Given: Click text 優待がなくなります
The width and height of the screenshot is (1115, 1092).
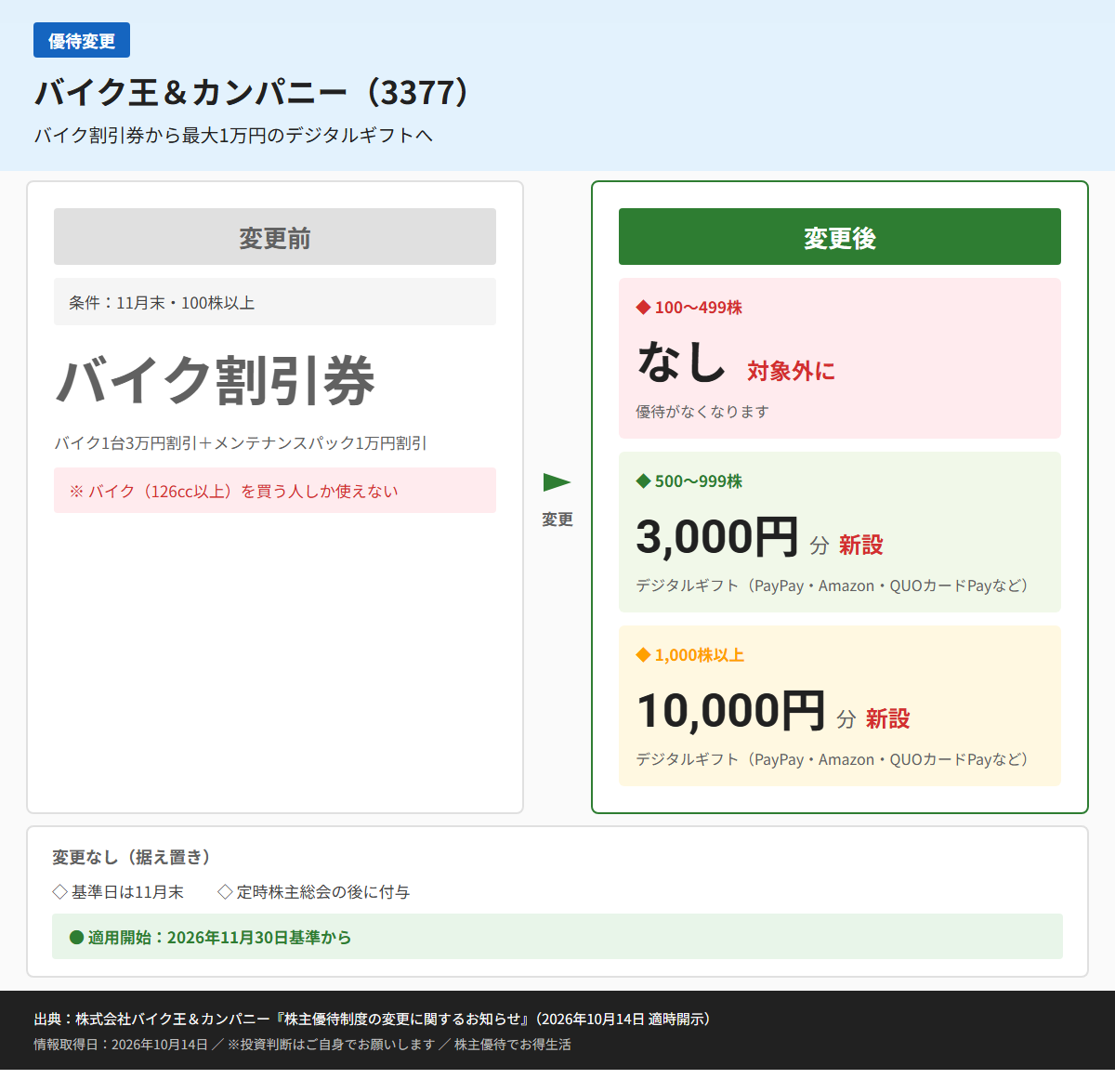Looking at the screenshot, I should point(702,412).
